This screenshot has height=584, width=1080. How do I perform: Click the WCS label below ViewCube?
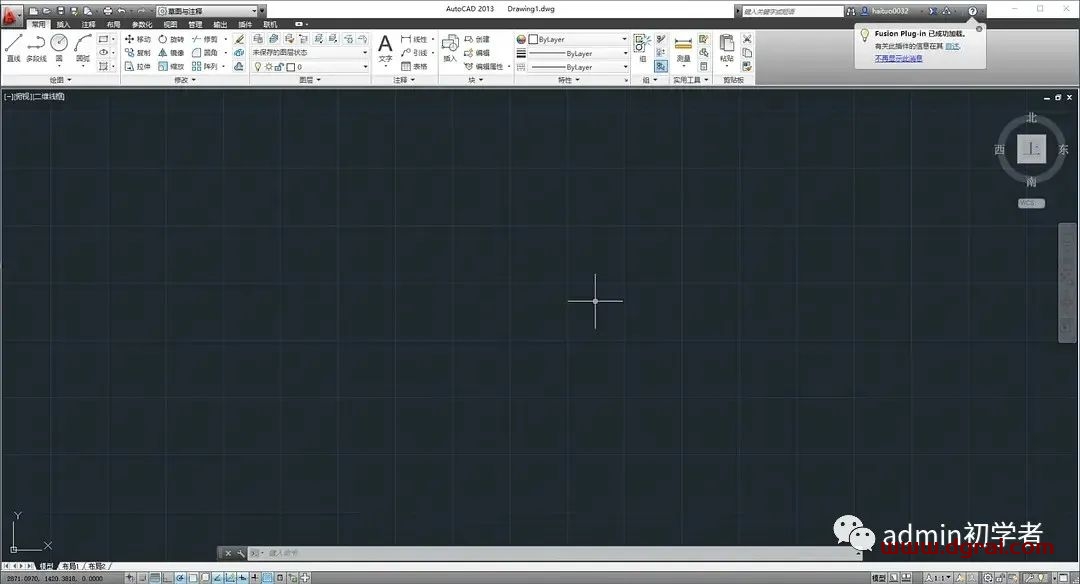[x=1031, y=203]
